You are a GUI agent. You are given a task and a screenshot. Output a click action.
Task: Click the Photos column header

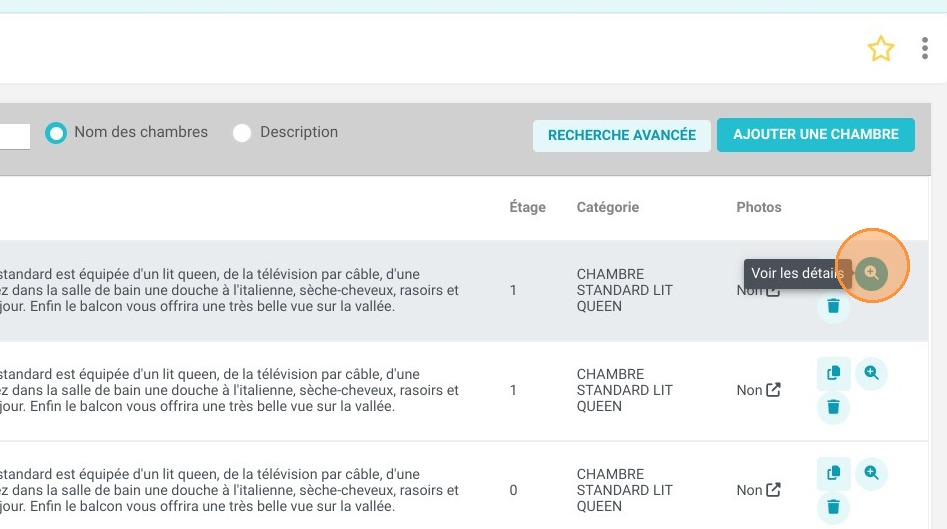pyautogui.click(x=759, y=207)
